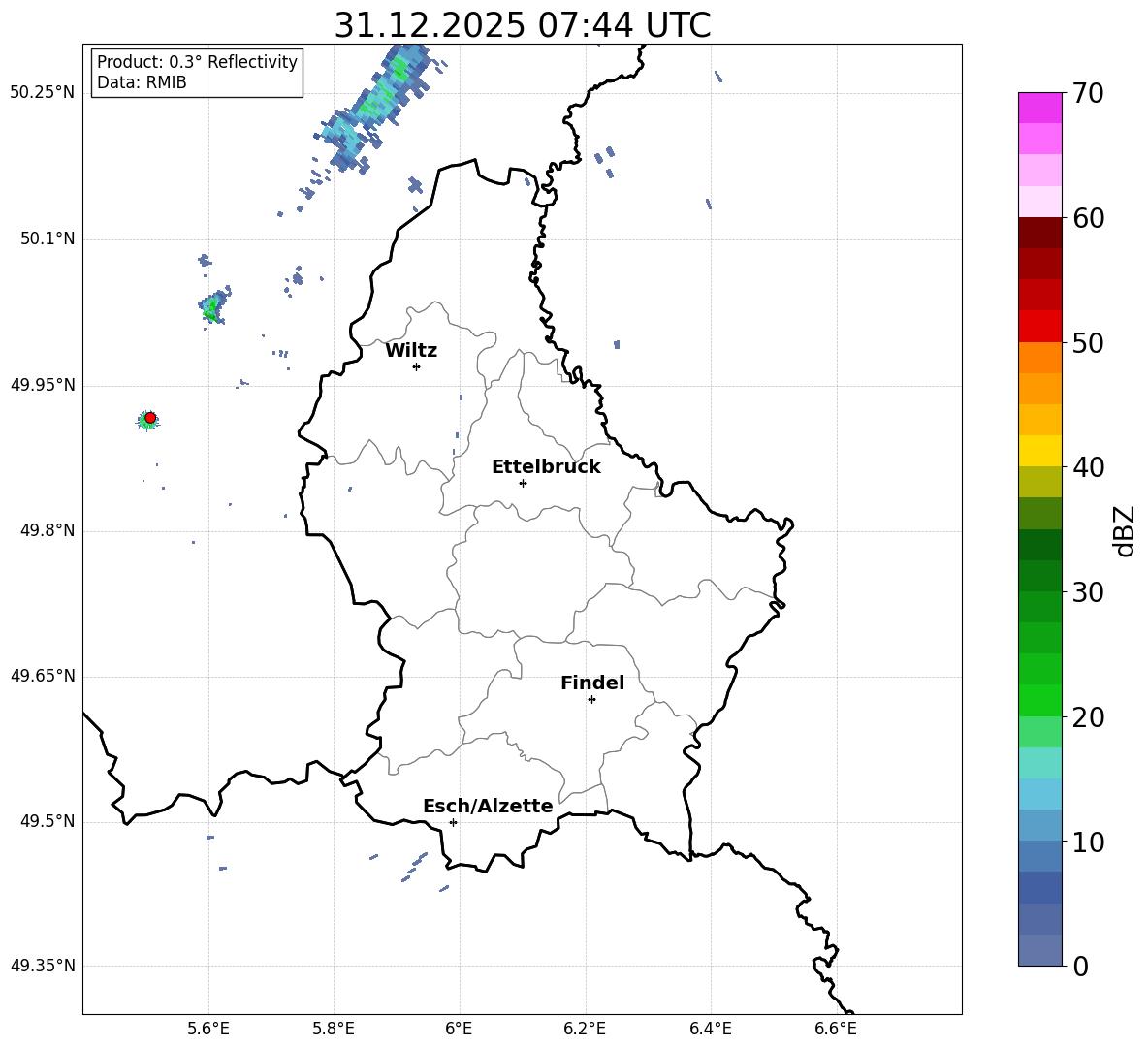The image size is (1148, 1048).
Task: Click the Wiltz city label
Action: (x=411, y=351)
